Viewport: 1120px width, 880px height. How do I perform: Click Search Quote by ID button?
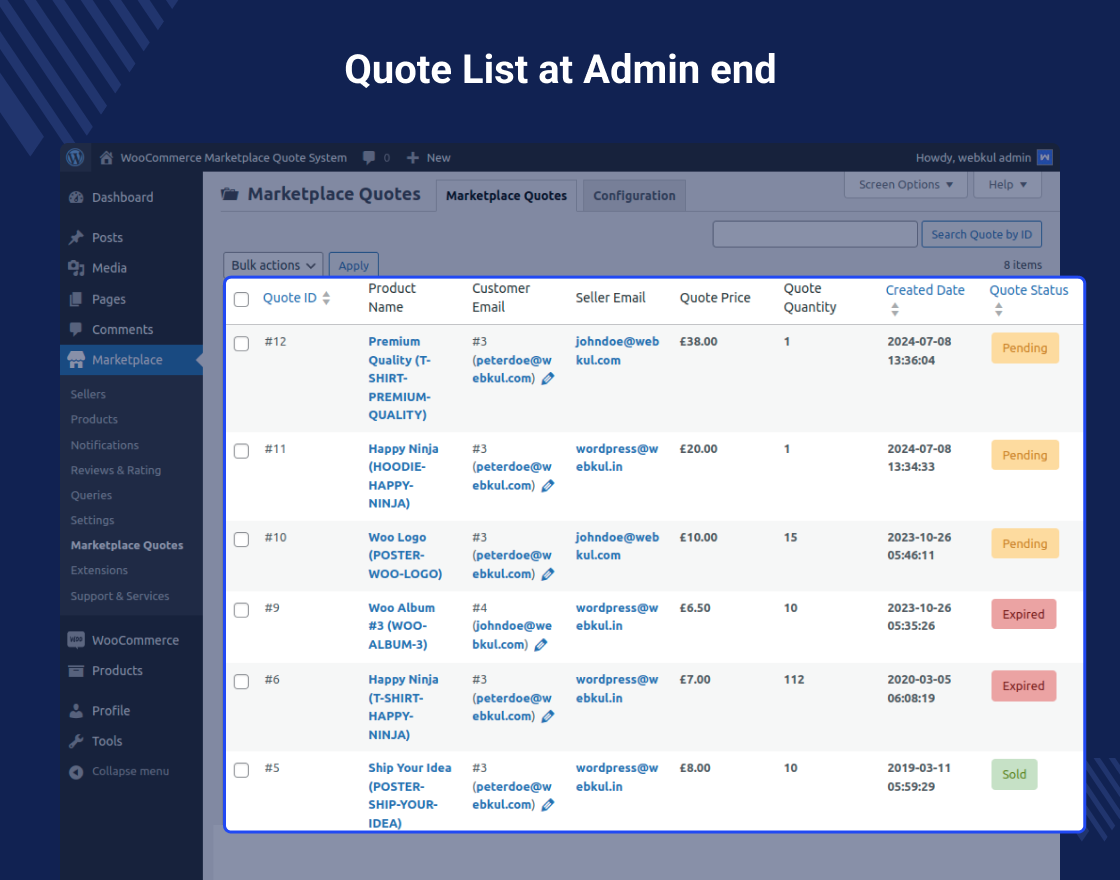[981, 234]
